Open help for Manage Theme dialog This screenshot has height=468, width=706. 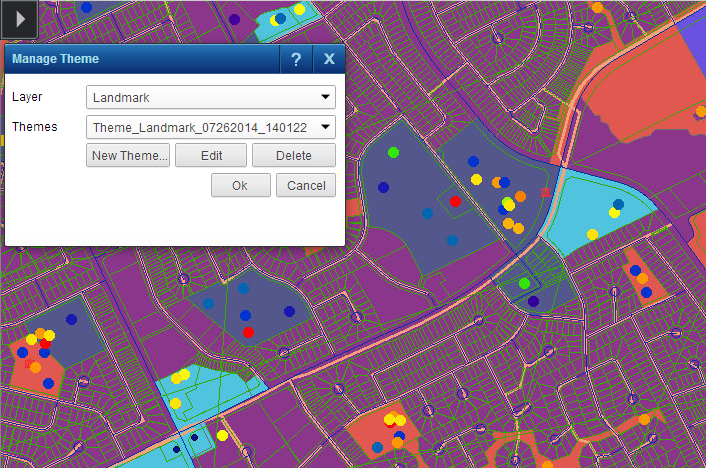pyautogui.click(x=296, y=60)
